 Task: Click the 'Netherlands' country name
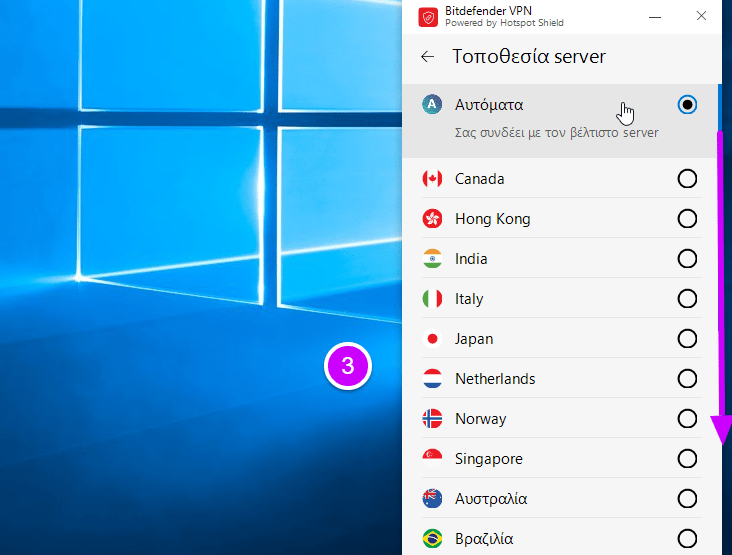click(x=495, y=379)
